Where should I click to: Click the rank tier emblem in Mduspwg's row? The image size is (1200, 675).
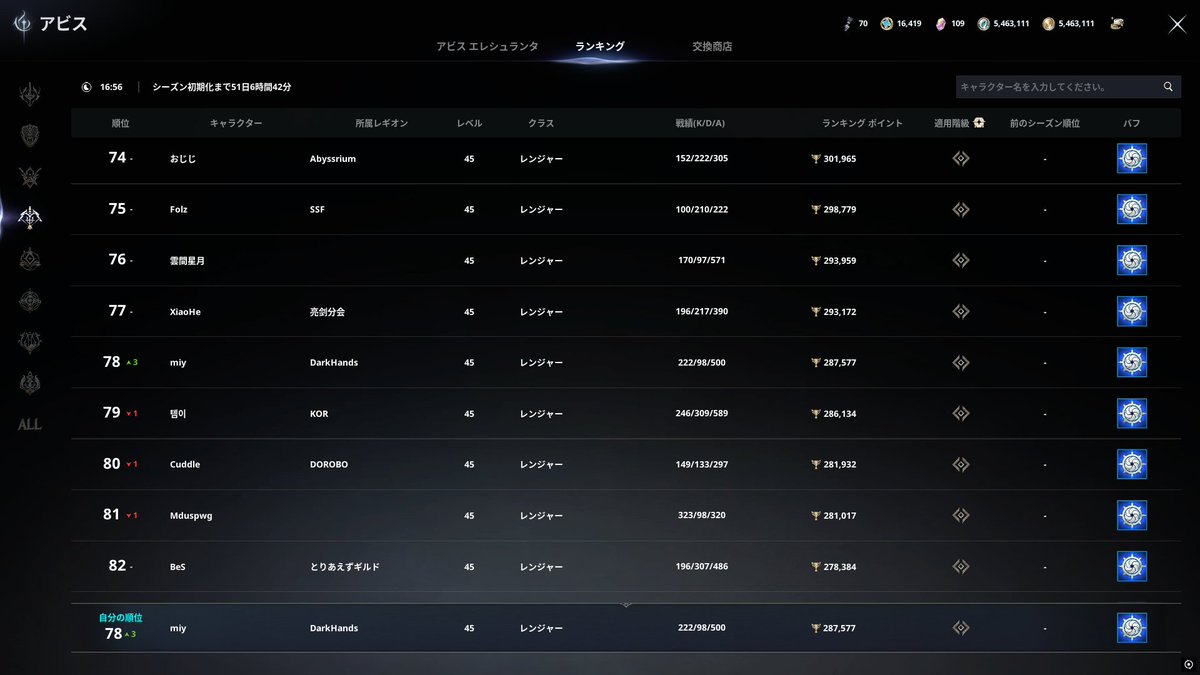(960, 515)
